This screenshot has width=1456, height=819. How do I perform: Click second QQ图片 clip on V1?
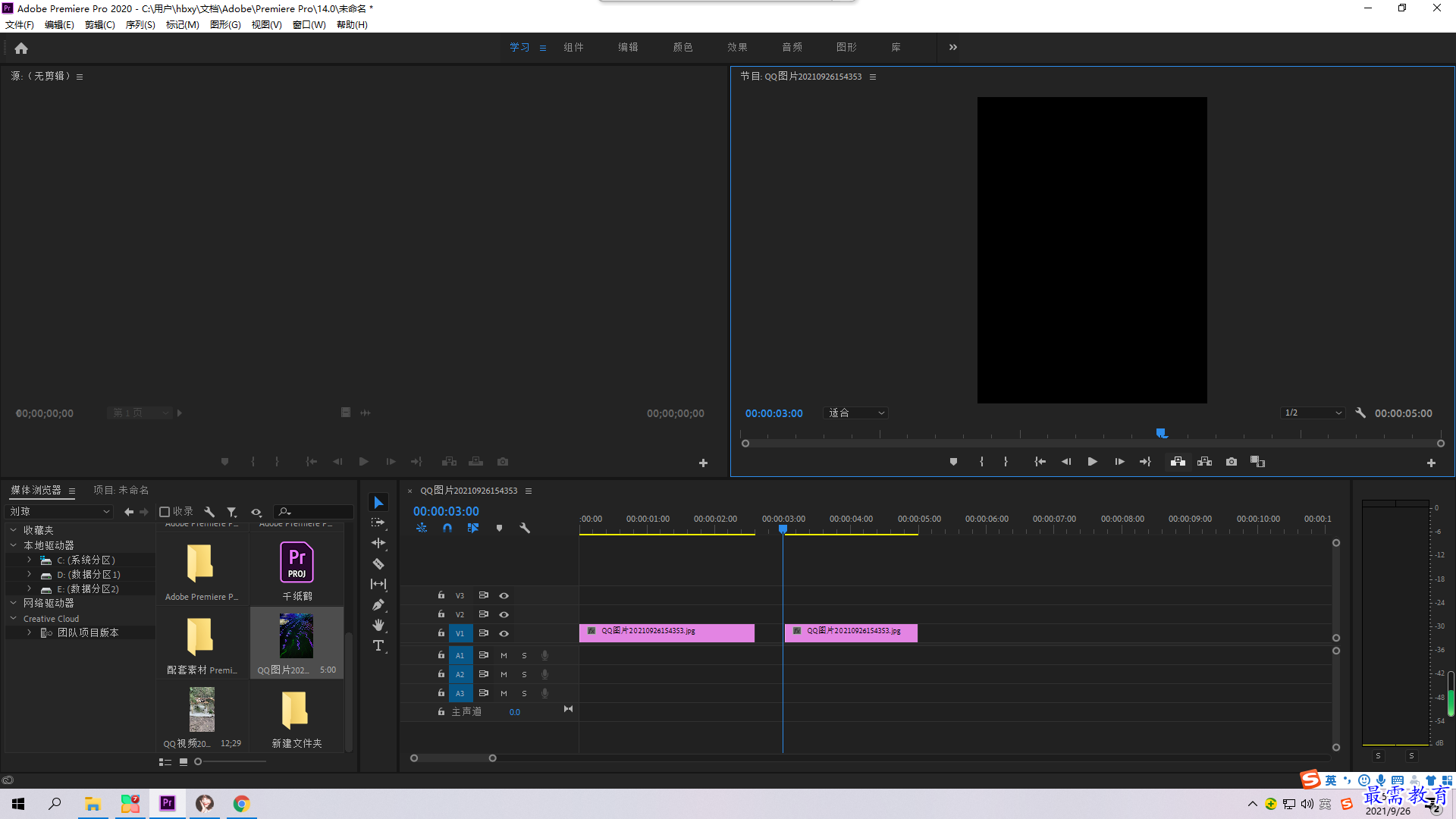click(851, 633)
